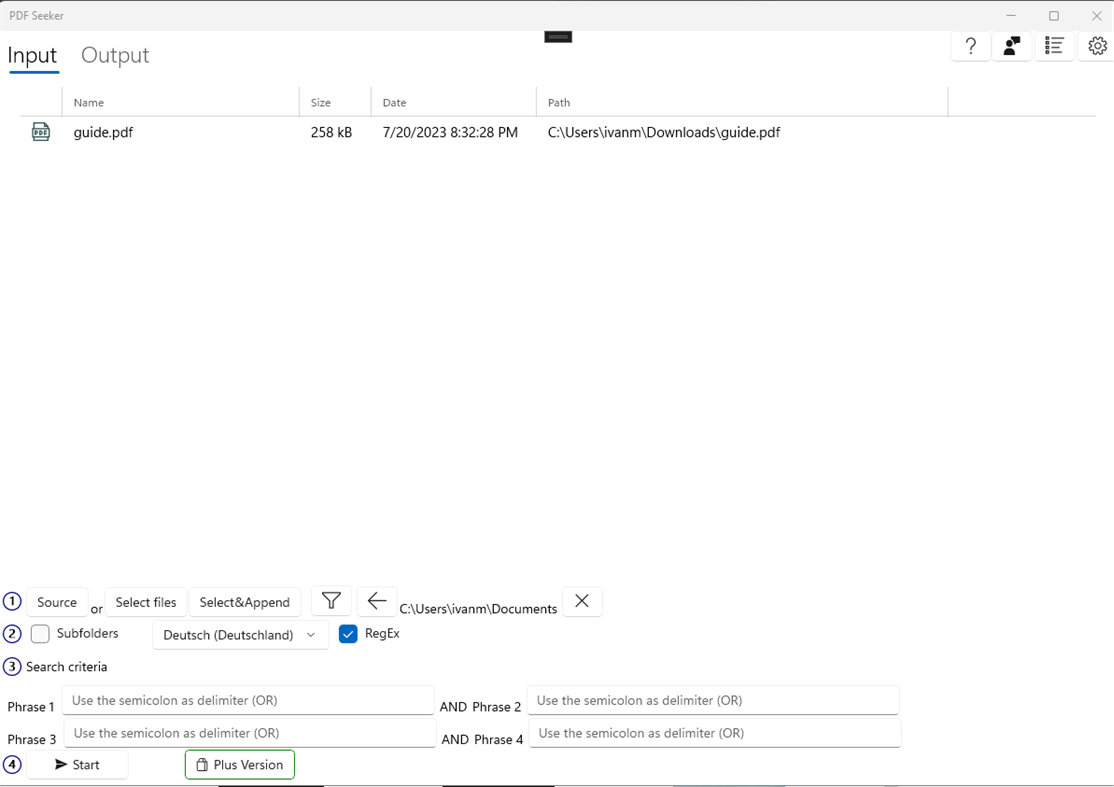1114x787 pixels.
Task: Select the Input tab
Action: 32,56
